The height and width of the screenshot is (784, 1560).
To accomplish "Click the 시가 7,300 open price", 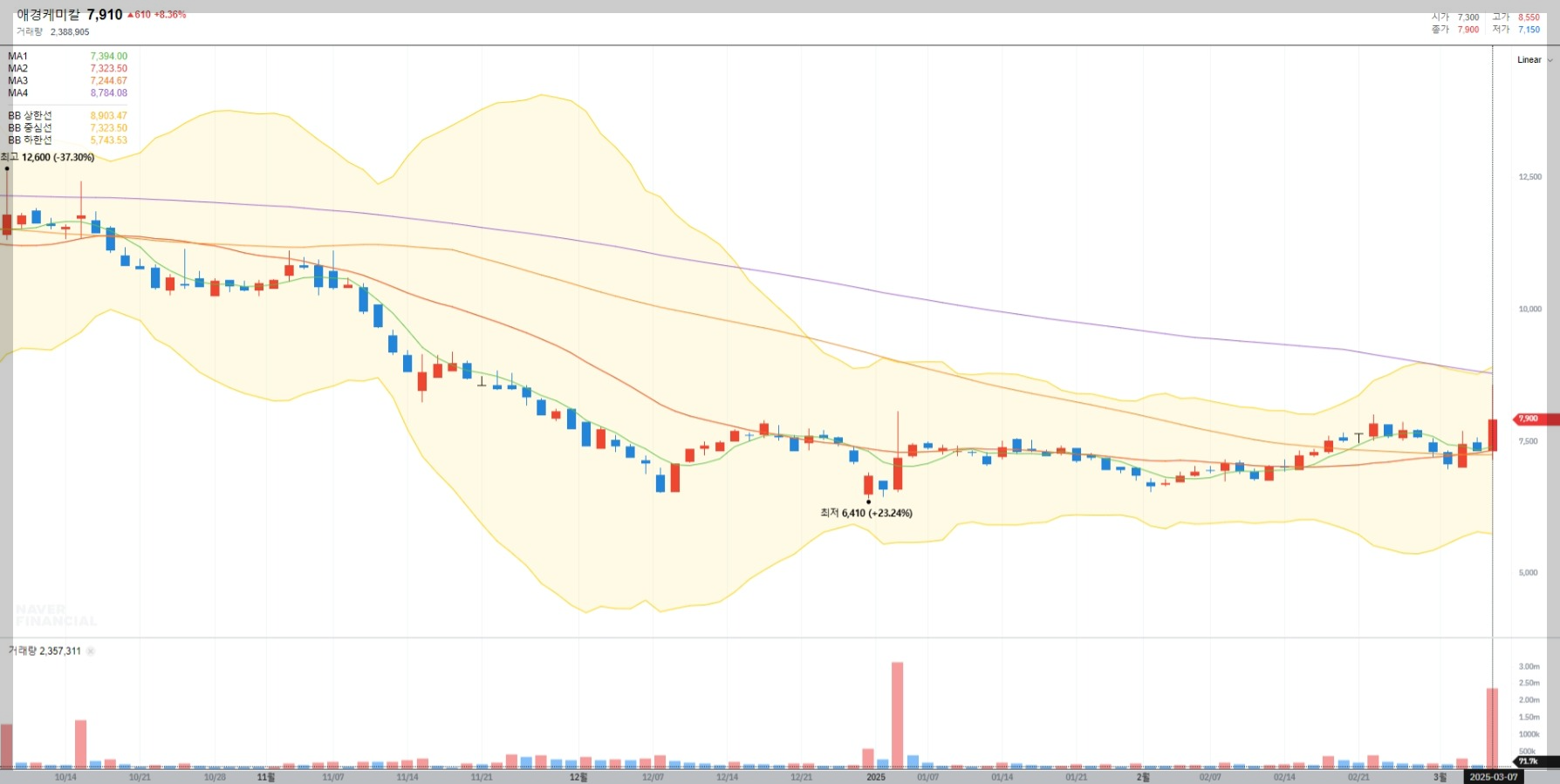I will pos(1455,17).
